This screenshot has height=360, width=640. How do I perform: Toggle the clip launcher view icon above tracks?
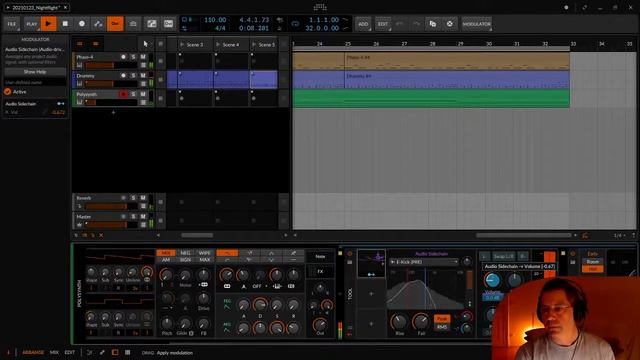(96, 44)
